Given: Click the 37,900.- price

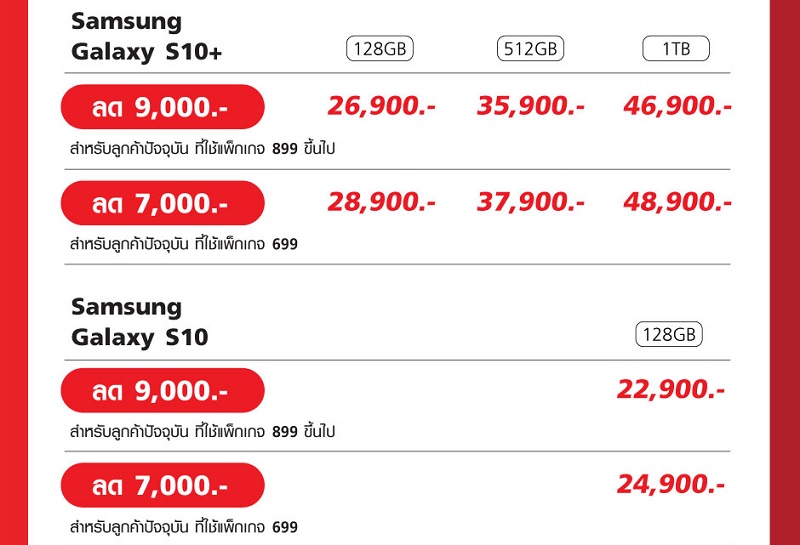Looking at the screenshot, I should coord(530,202).
